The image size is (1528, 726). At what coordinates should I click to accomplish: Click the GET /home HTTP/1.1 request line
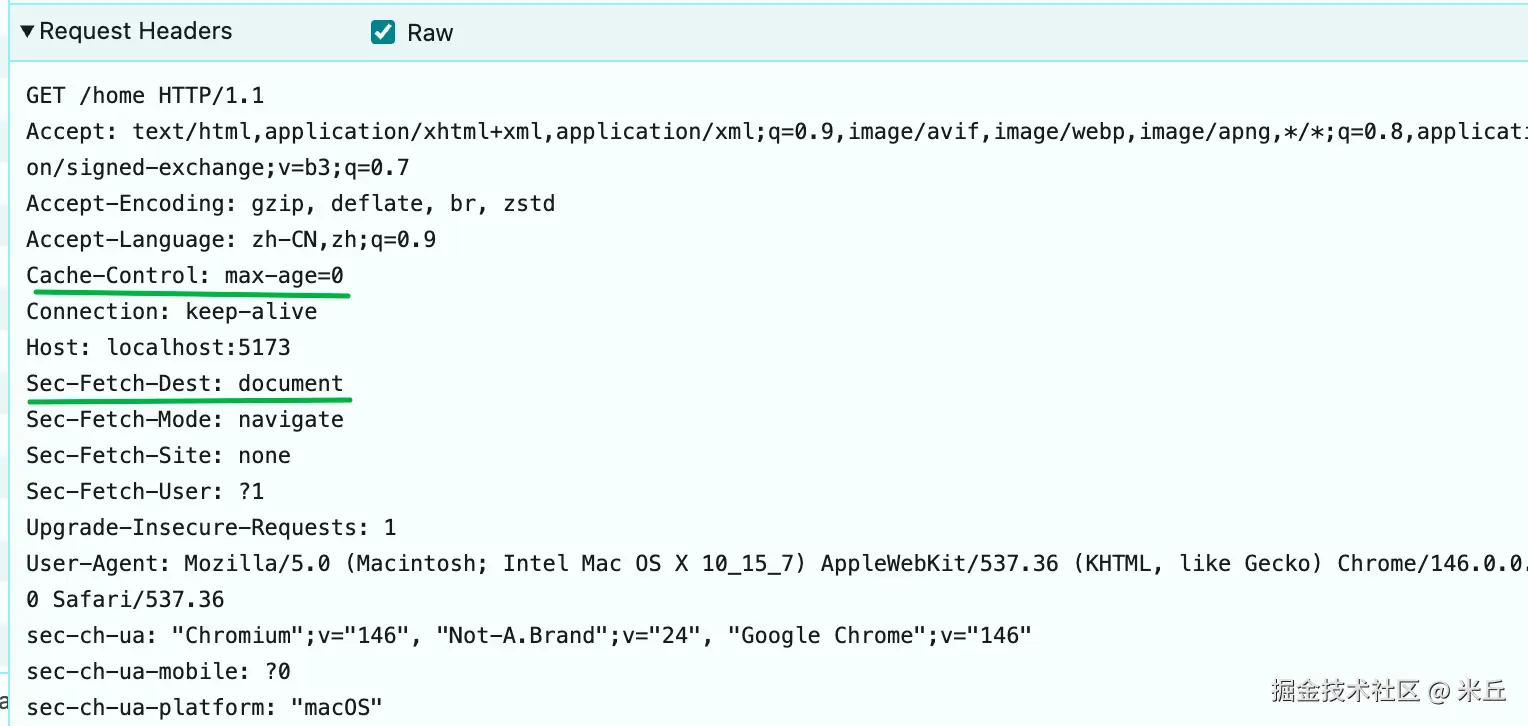(145, 96)
